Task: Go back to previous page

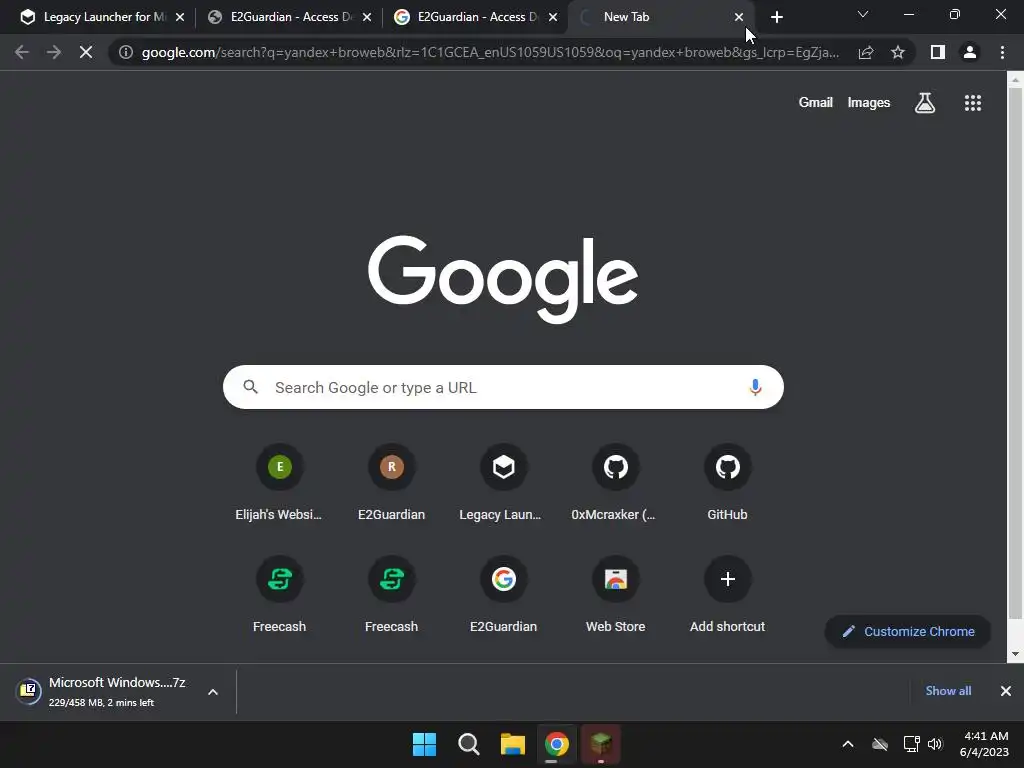Action: [x=22, y=52]
